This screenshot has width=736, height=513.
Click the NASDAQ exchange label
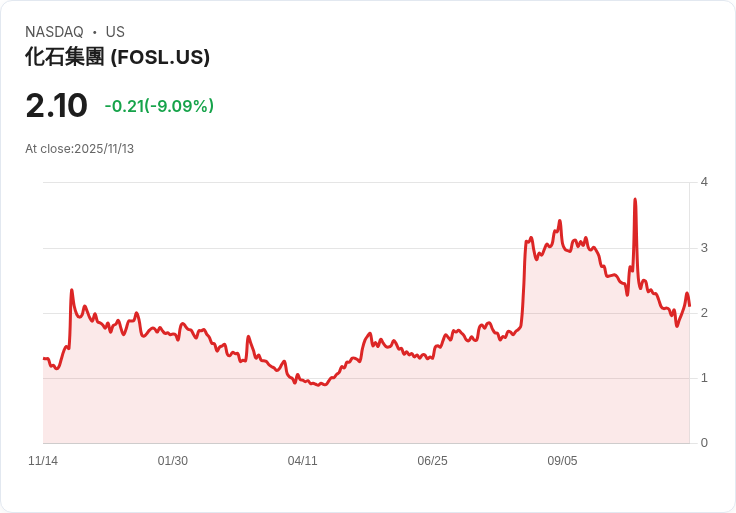54,32
